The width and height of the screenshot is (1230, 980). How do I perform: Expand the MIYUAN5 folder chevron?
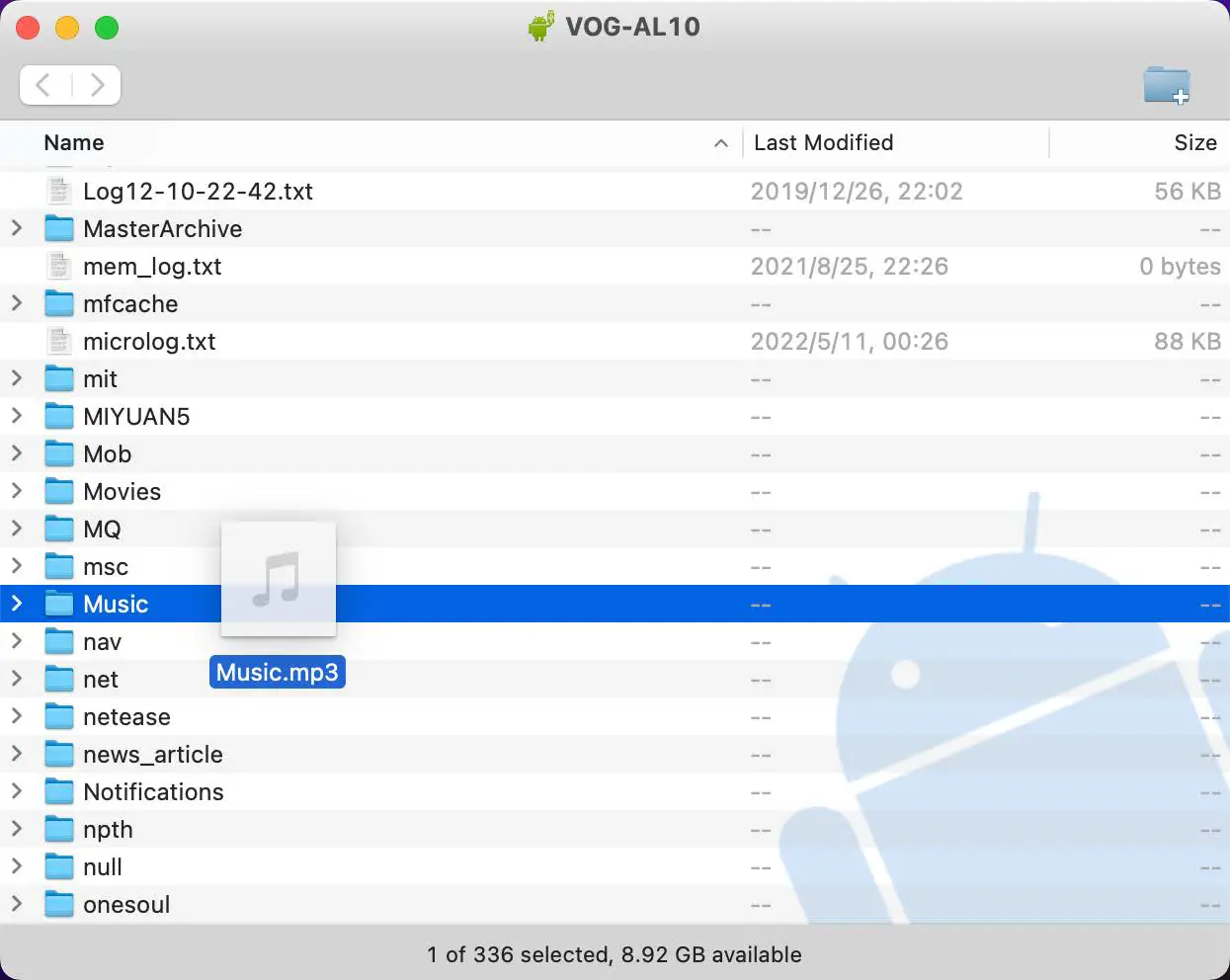pos(17,416)
